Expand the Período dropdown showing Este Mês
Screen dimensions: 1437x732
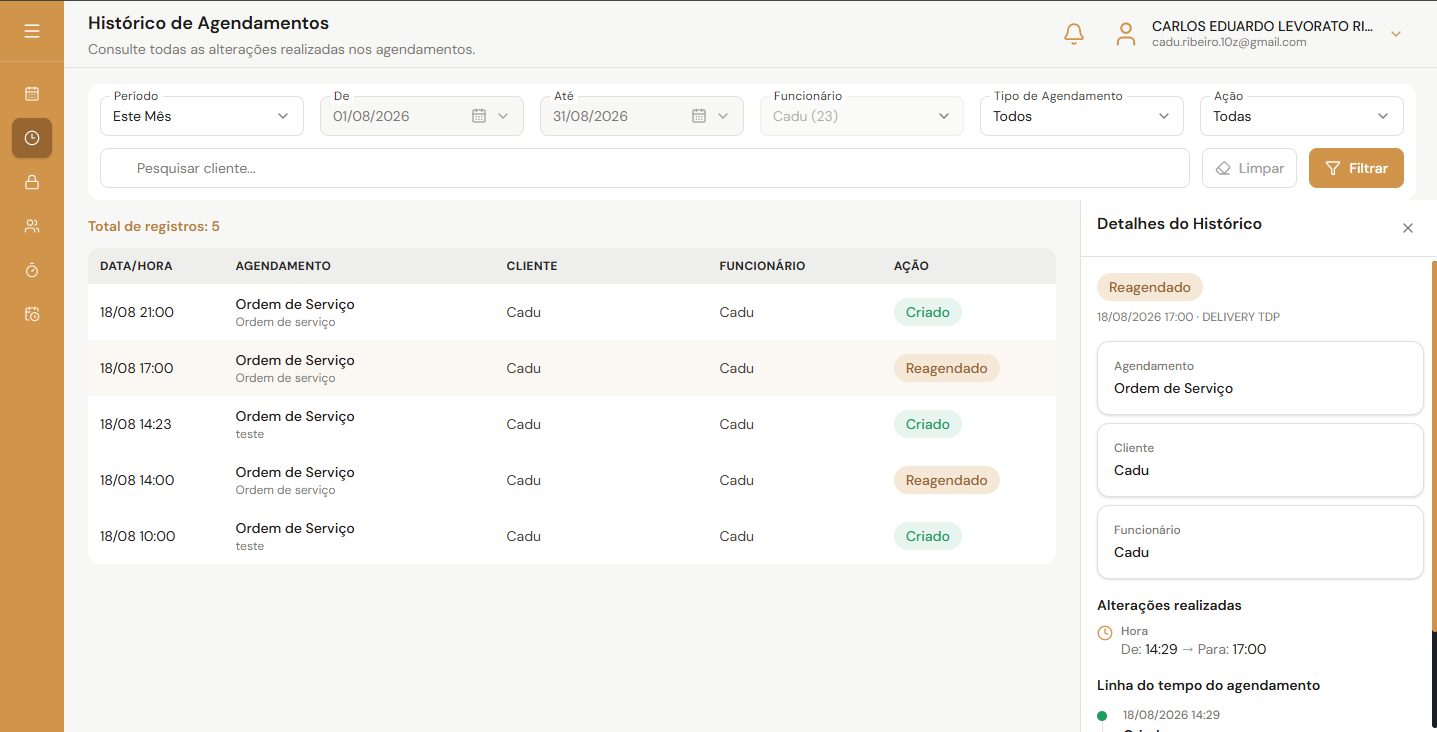[x=202, y=116]
